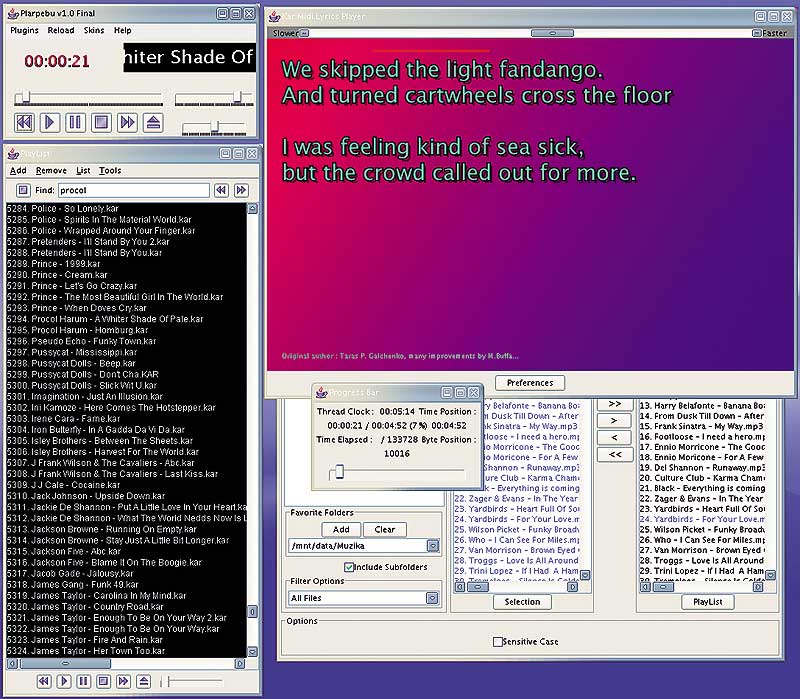Click the playlist's vertical scrollbar down arrow
The height and width of the screenshot is (699, 800).
[253, 652]
